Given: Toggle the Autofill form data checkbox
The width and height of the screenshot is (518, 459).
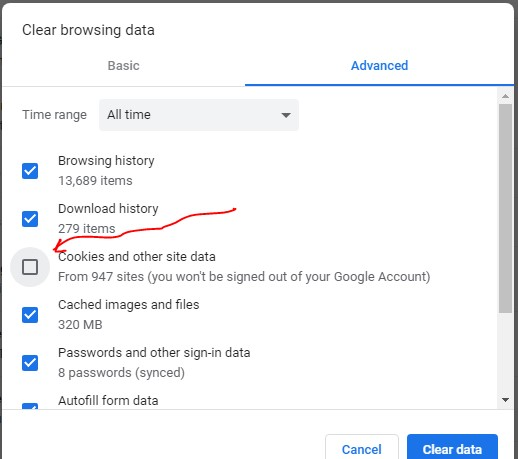Looking at the screenshot, I should (x=30, y=406).
